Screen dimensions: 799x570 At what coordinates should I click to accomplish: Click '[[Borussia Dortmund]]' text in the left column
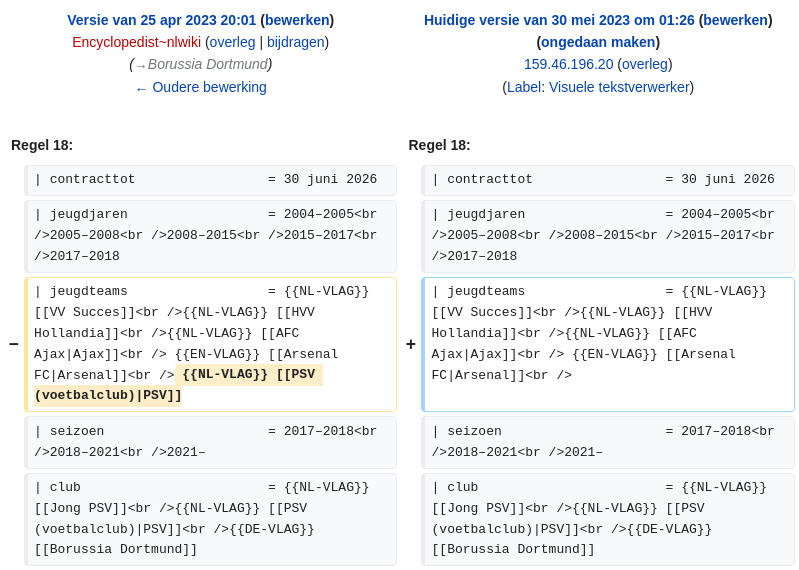point(116,550)
